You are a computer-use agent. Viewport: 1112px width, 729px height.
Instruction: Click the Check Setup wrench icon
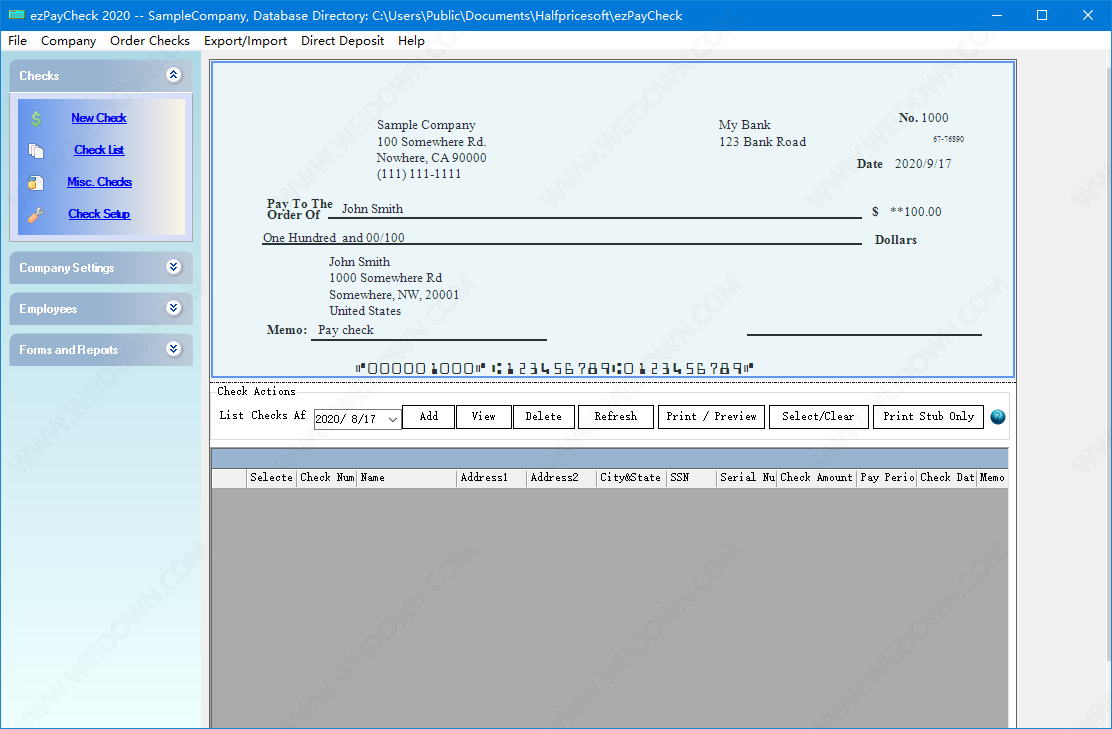[x=35, y=214]
